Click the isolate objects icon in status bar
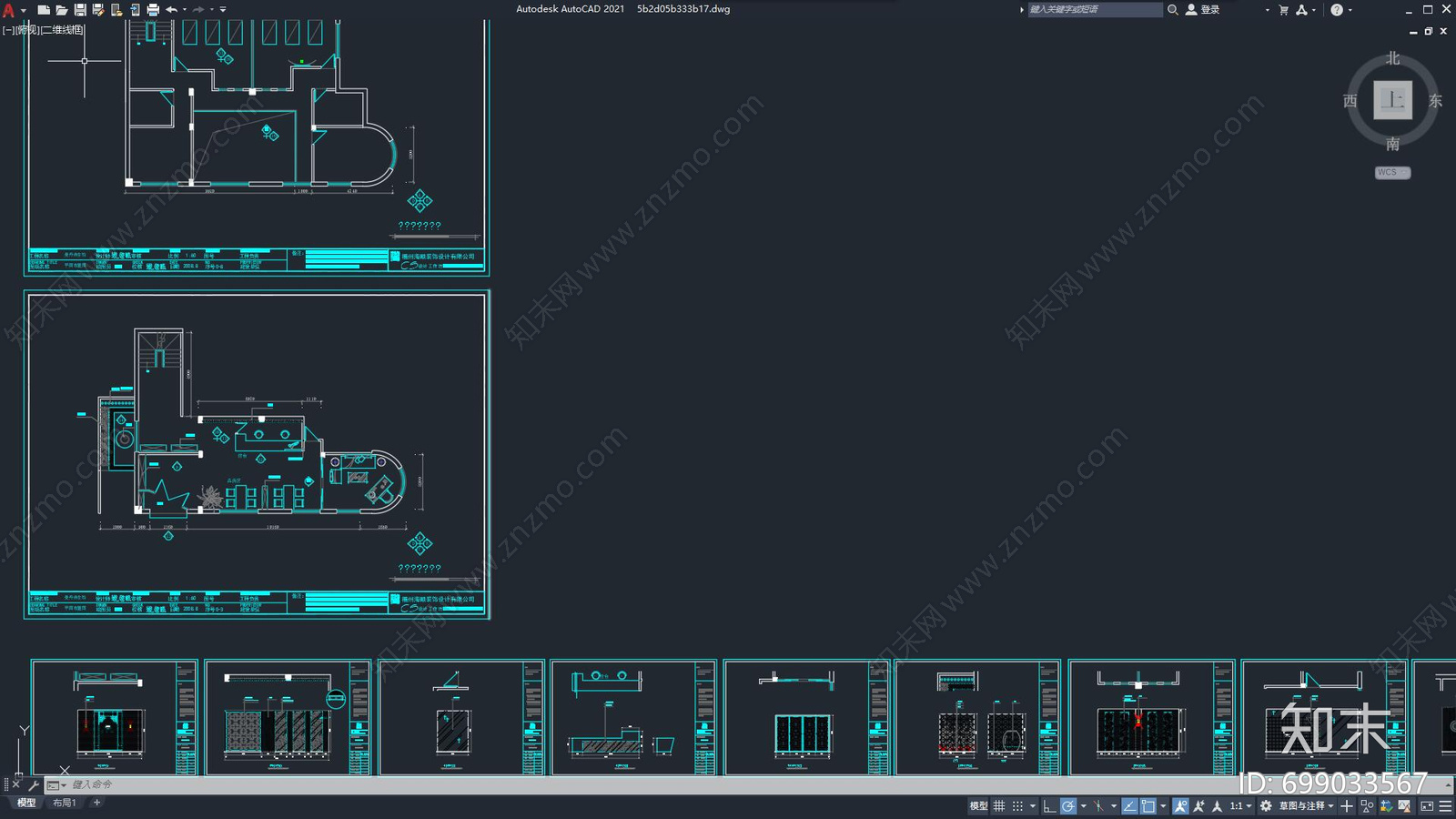Image resolution: width=1456 pixels, height=819 pixels. tap(1366, 806)
